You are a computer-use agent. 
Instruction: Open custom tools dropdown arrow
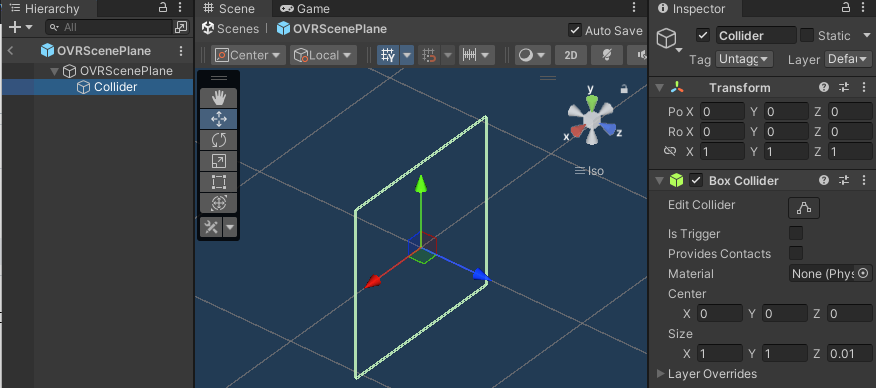[230, 227]
